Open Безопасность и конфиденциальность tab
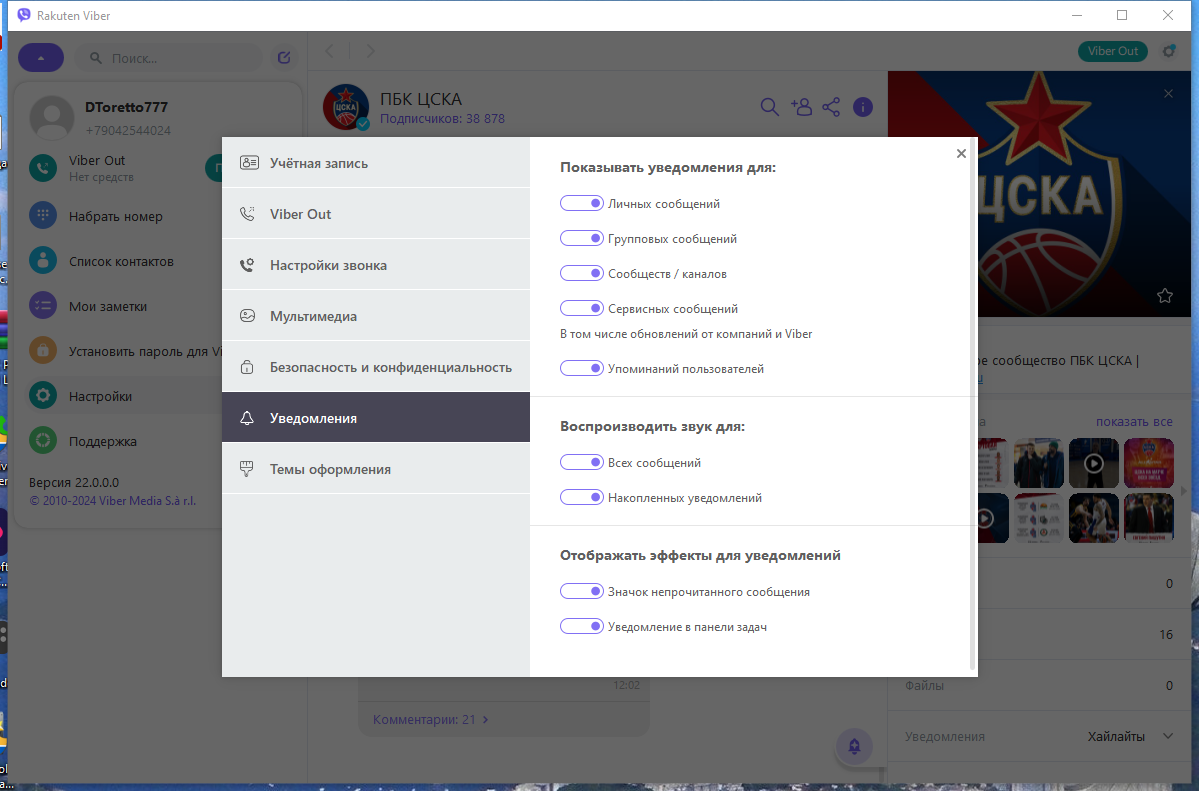This screenshot has width=1199, height=791. point(375,367)
